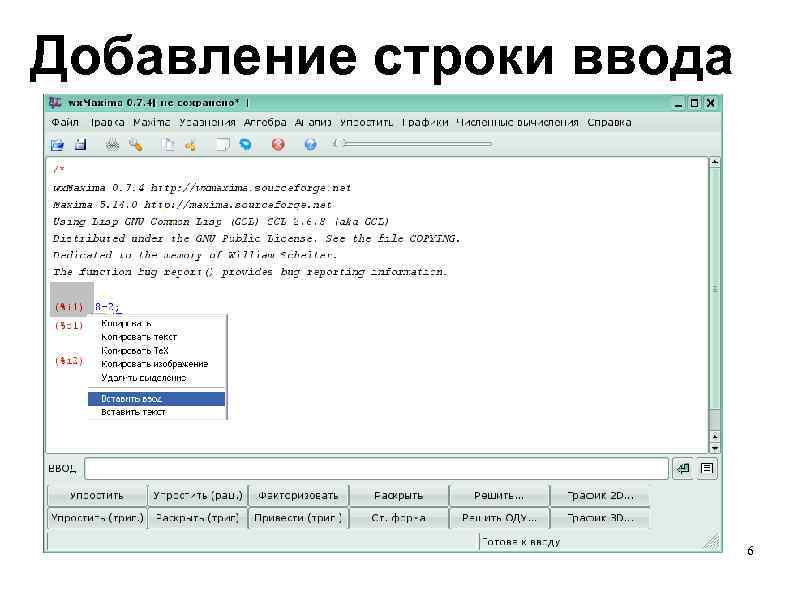Screen dimensions: 794x595
Task: Click the wxmaxima.sourceforge.net line
Action: [x=202, y=188]
